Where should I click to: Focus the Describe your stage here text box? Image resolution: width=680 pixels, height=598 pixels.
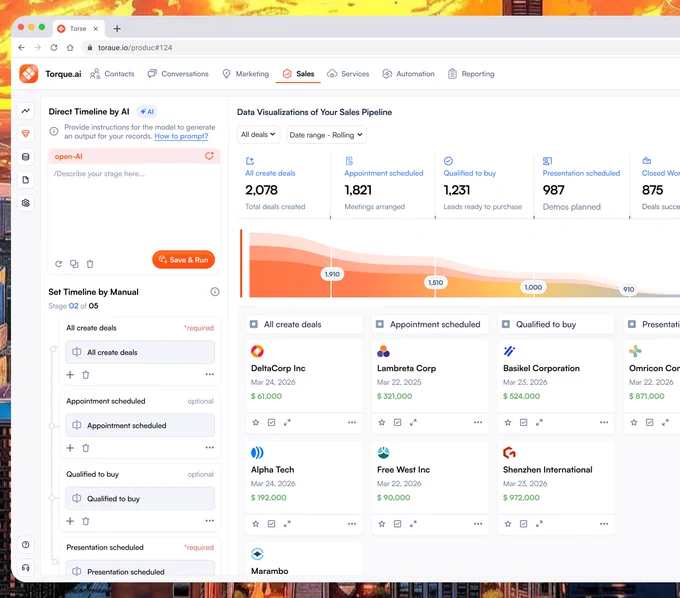pos(134,208)
